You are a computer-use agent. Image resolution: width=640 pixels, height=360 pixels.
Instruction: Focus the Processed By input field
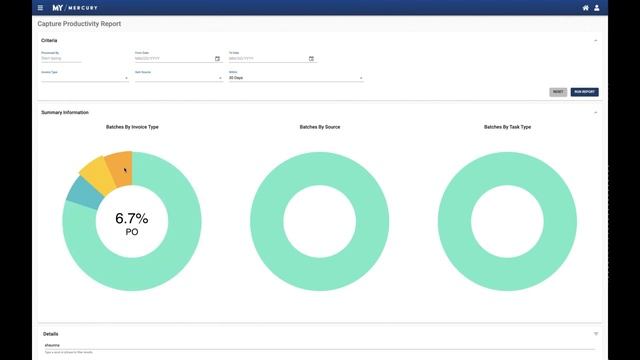61,59
